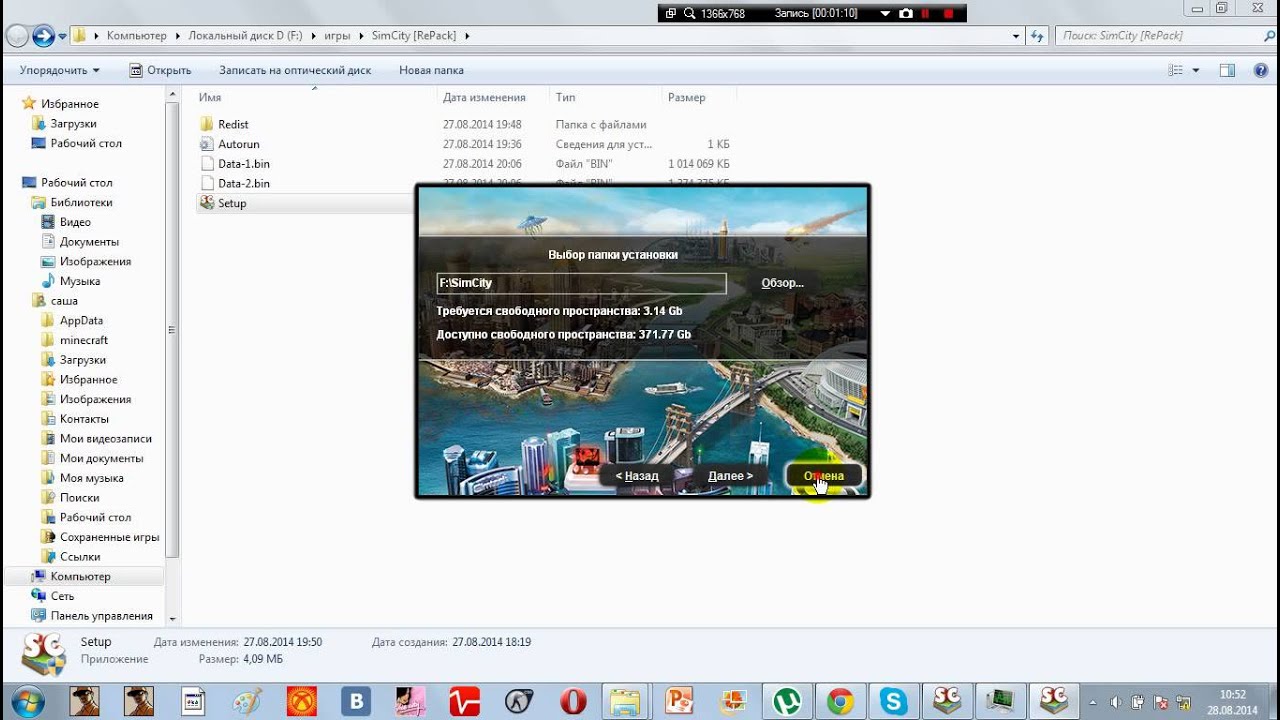The height and width of the screenshot is (720, 1280).
Task: Take a screenshot with the recorder camera icon
Action: coord(905,13)
